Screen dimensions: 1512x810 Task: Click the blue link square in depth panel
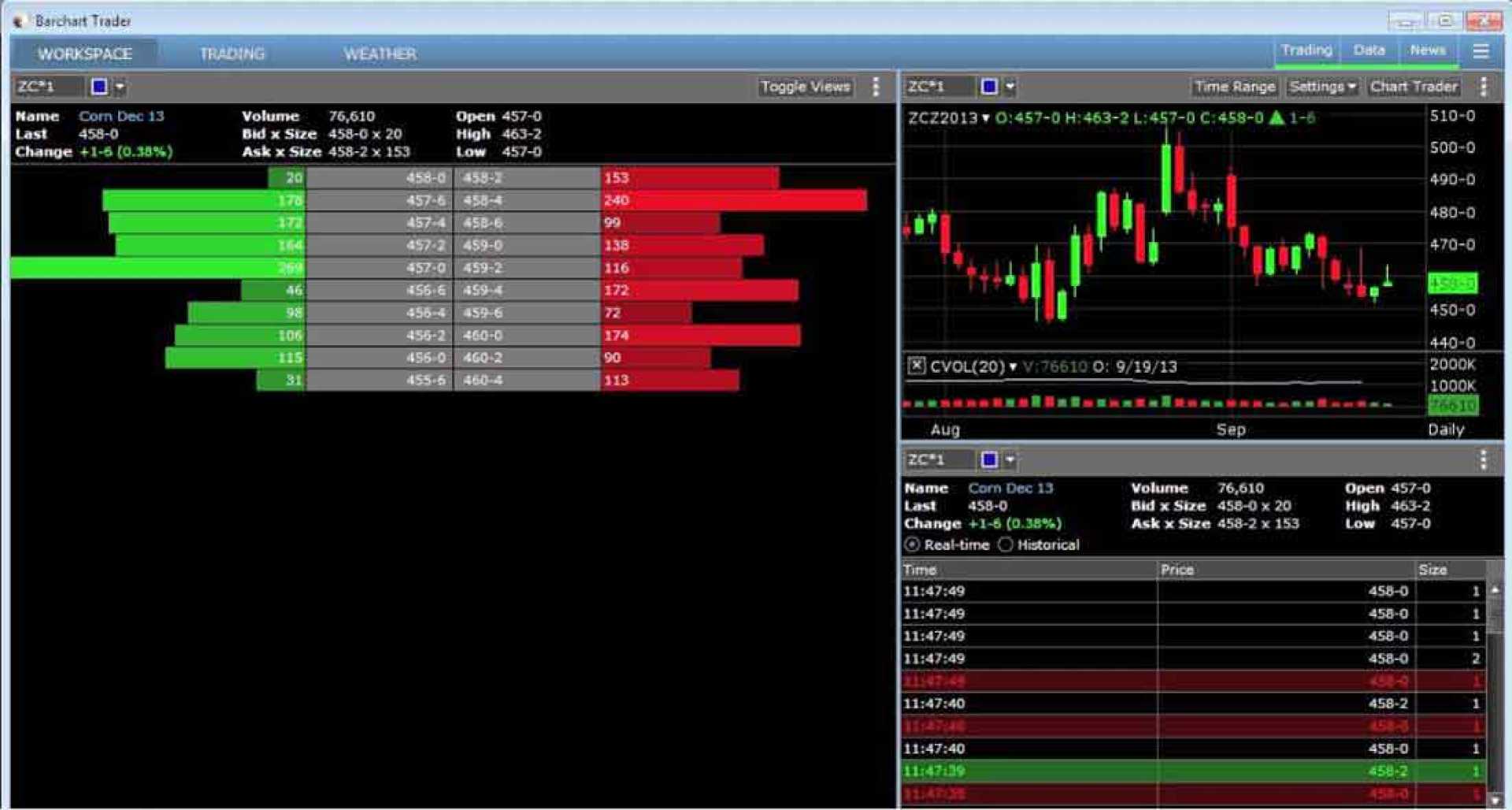(99, 87)
